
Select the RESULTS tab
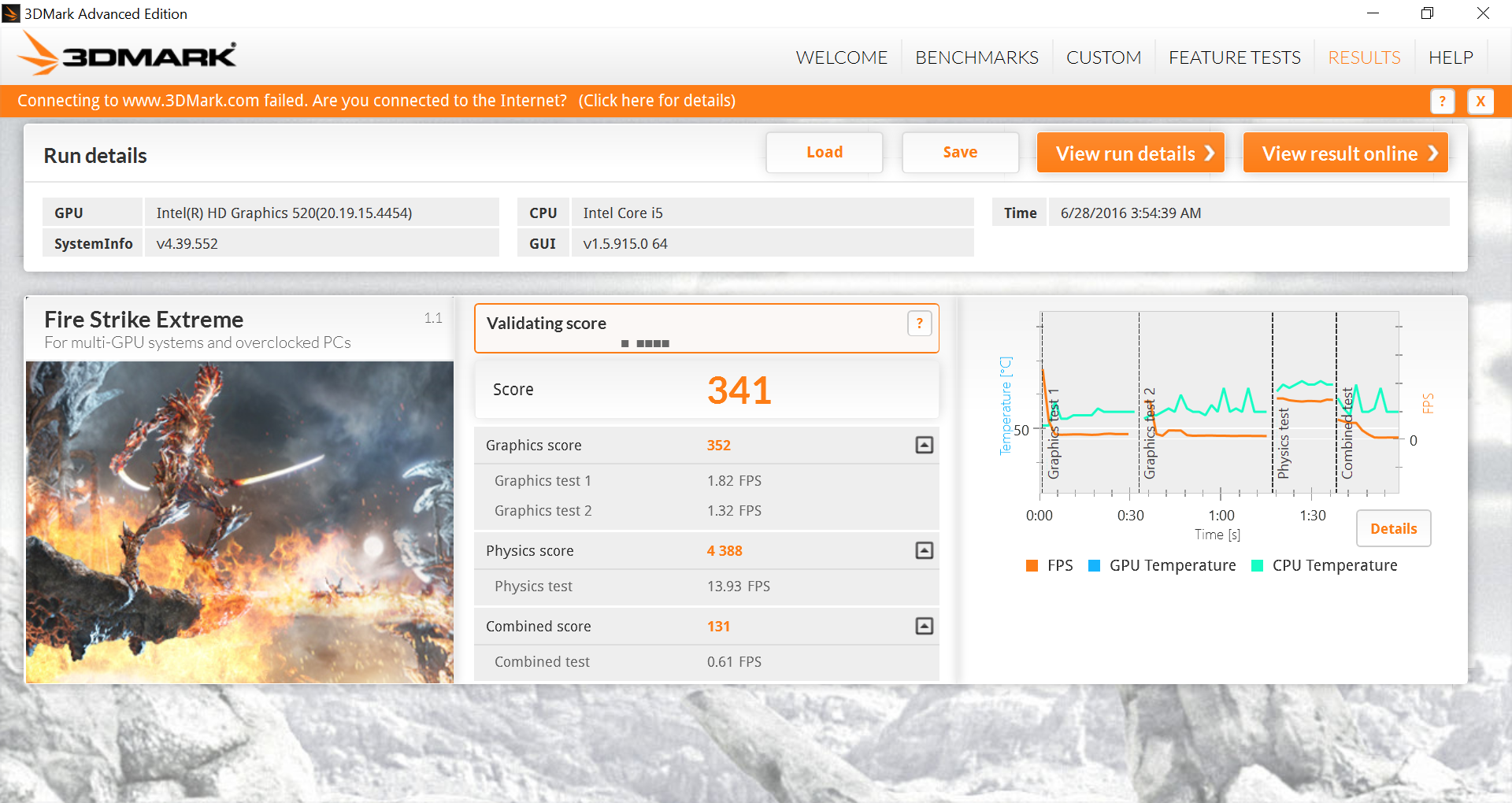pos(1364,57)
